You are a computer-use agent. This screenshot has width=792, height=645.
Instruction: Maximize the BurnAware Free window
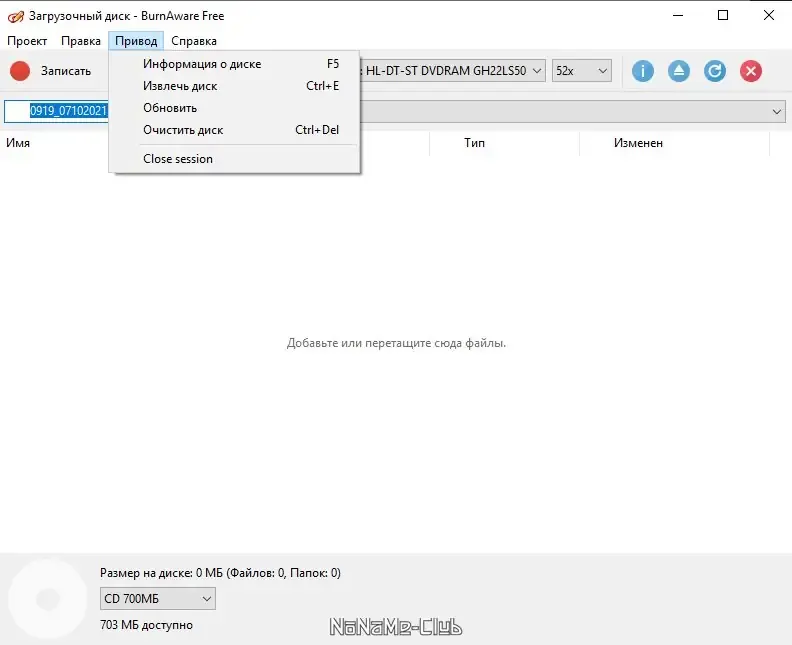(723, 15)
